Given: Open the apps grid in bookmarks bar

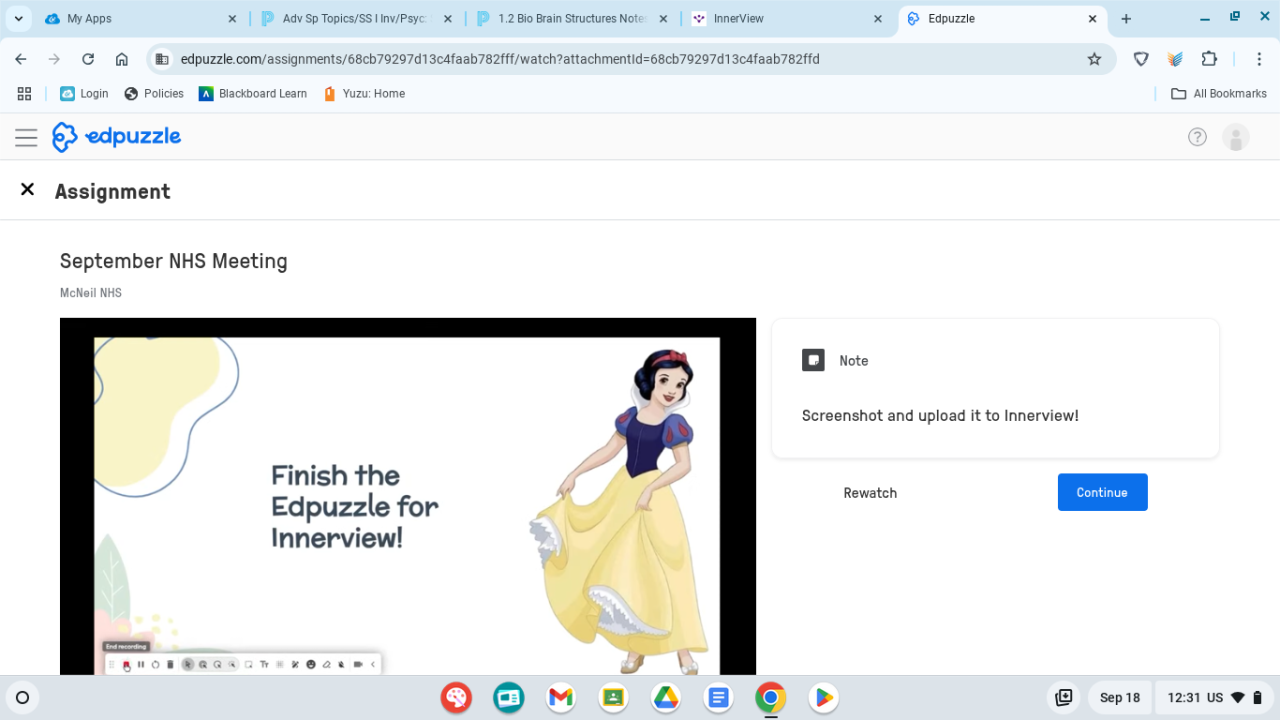Looking at the screenshot, I should (24, 93).
